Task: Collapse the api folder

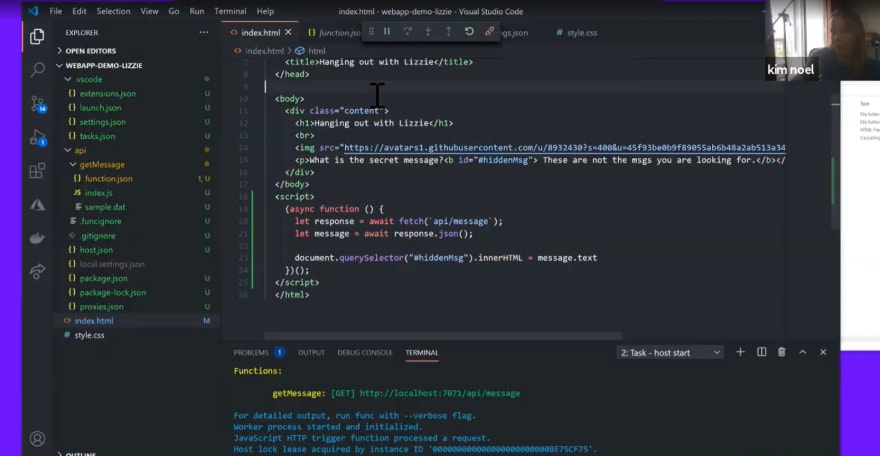Action: 75,150
